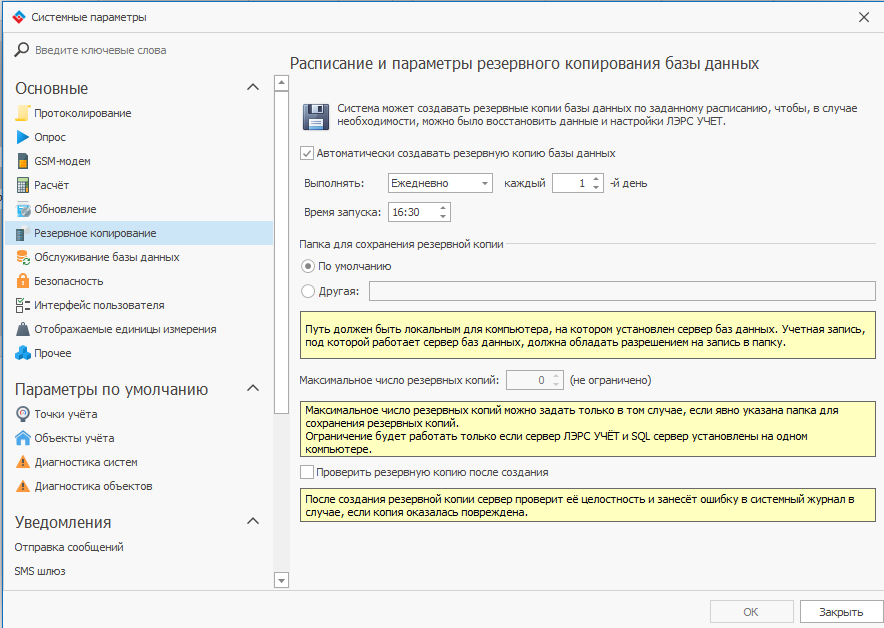This screenshot has width=884, height=628.
Task: Click the sidebar scrollbar thumb
Action: pos(281,253)
